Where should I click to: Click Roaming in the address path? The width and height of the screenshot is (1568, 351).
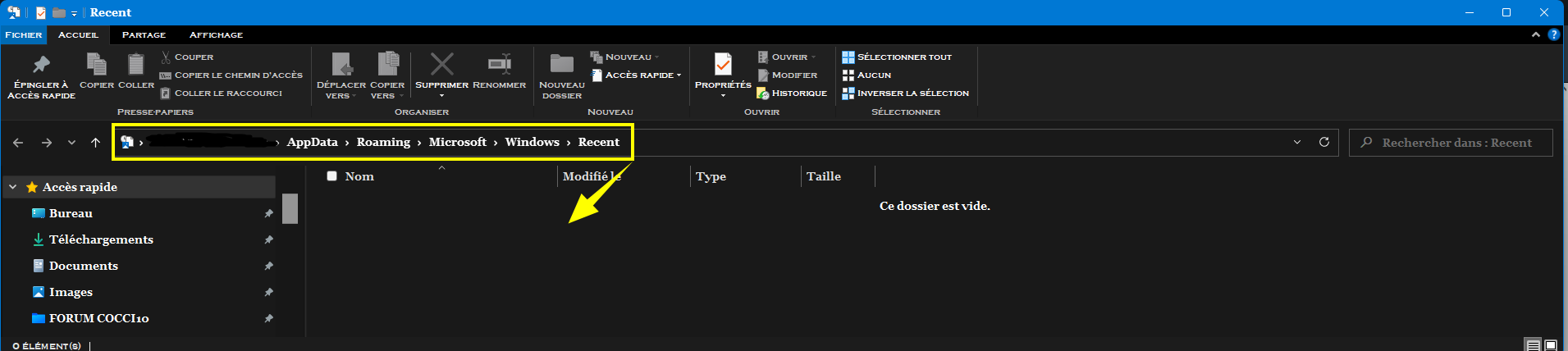(x=383, y=142)
